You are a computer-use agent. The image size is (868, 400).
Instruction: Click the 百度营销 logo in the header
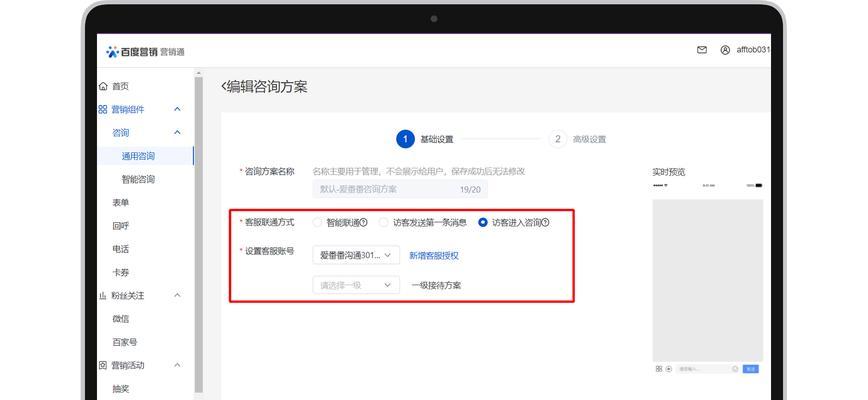click(x=132, y=51)
